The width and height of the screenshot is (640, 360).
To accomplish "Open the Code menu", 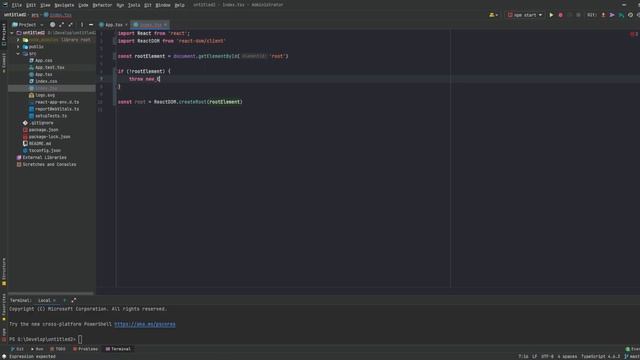I will (x=83, y=5).
